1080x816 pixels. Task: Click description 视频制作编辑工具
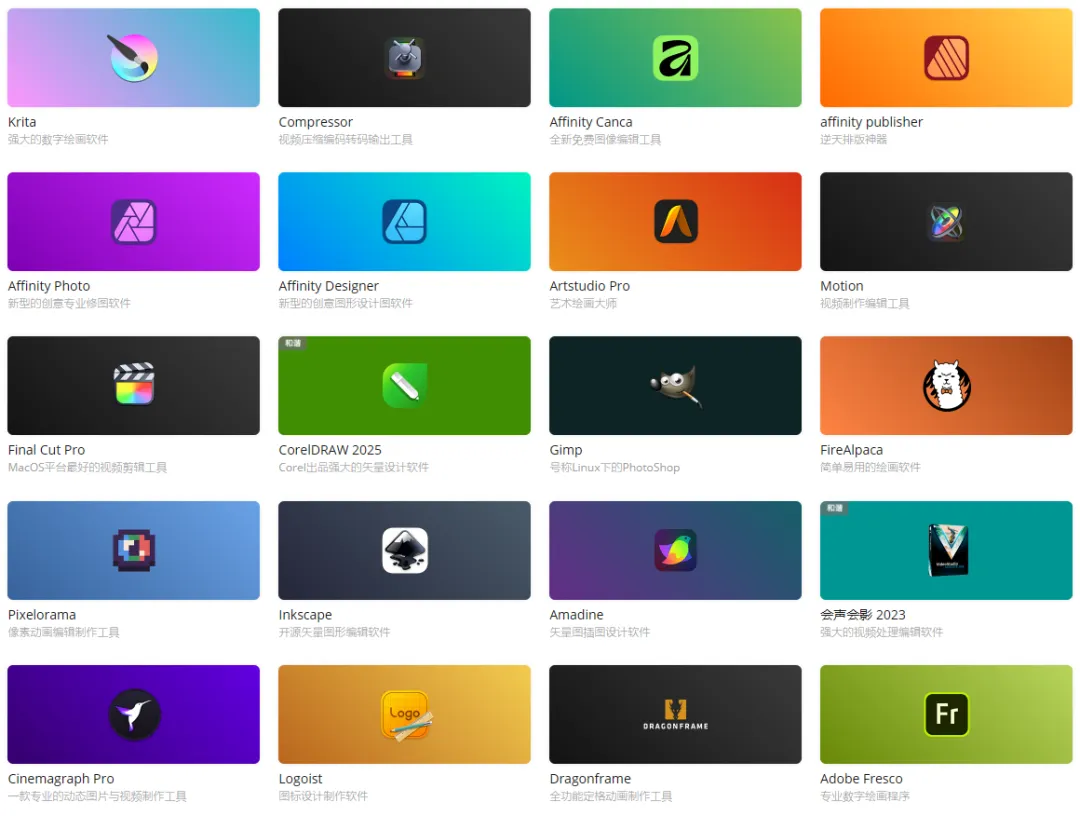point(864,303)
